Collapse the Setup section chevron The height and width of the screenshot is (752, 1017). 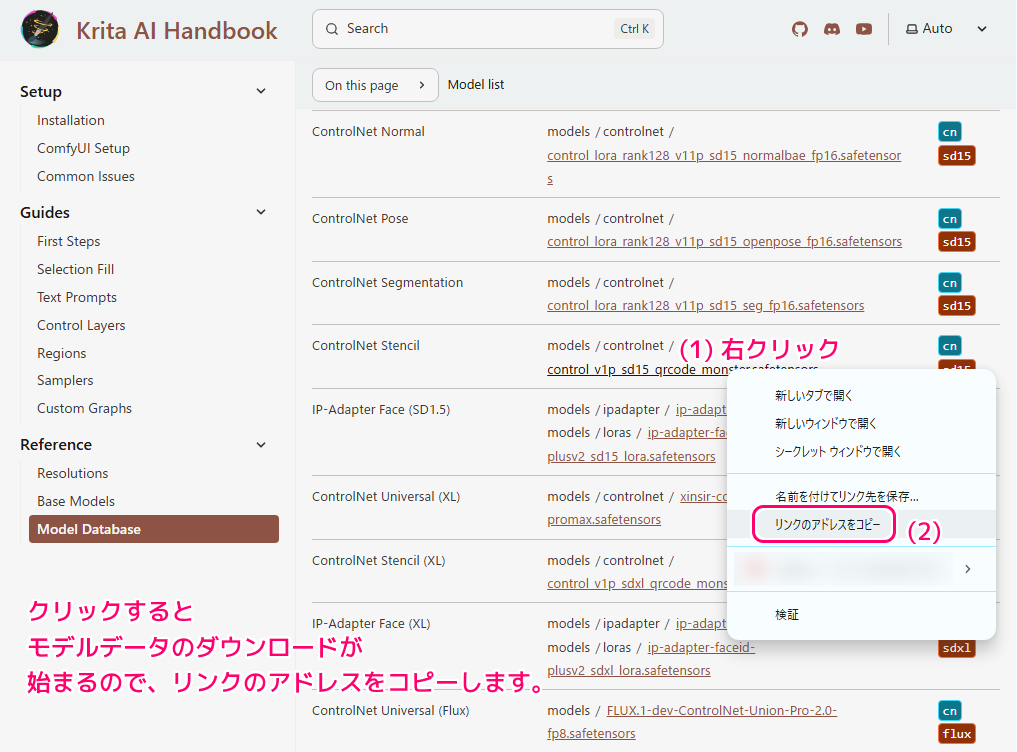click(261, 91)
